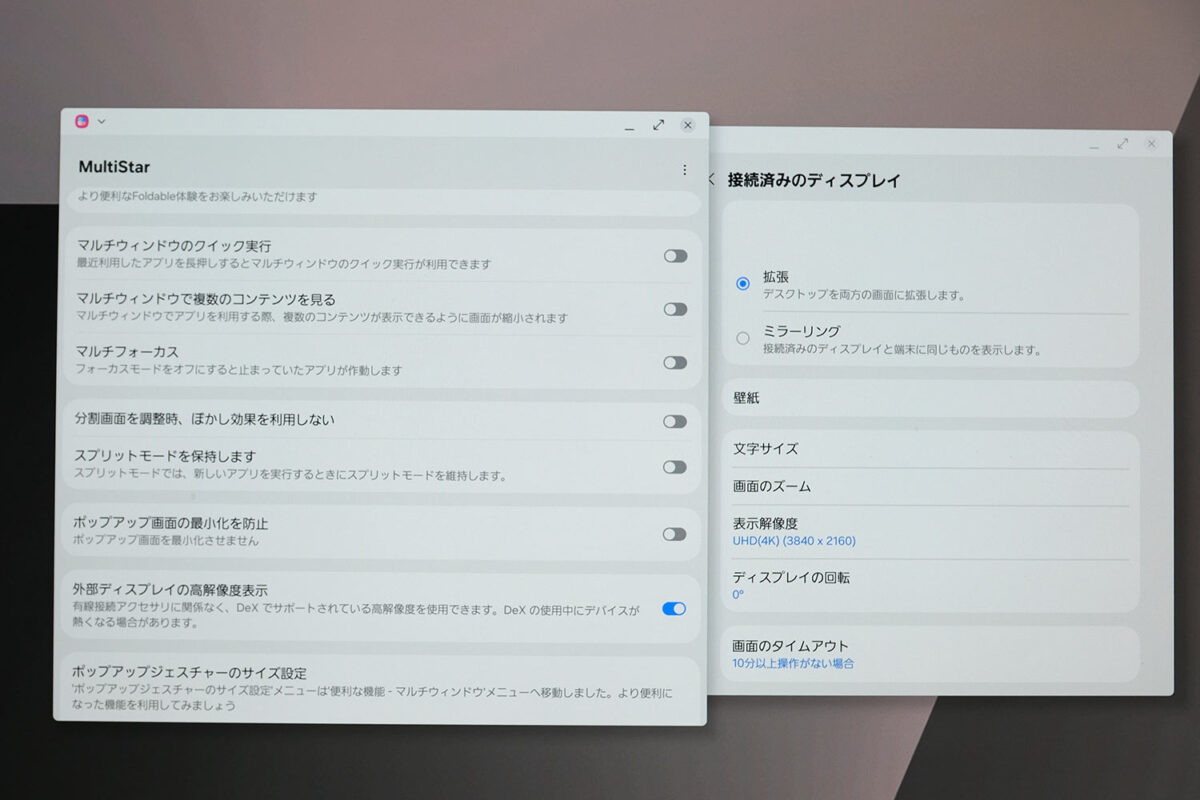Maximize the 接続済みのディスプレイ window
This screenshot has height=800, width=1200.
pos(1123,144)
